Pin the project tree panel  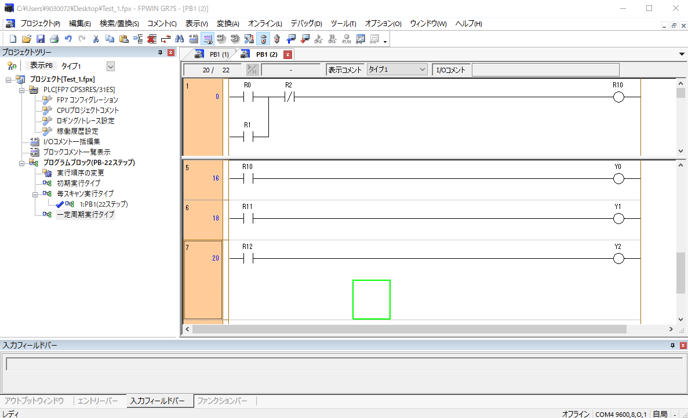[160, 53]
